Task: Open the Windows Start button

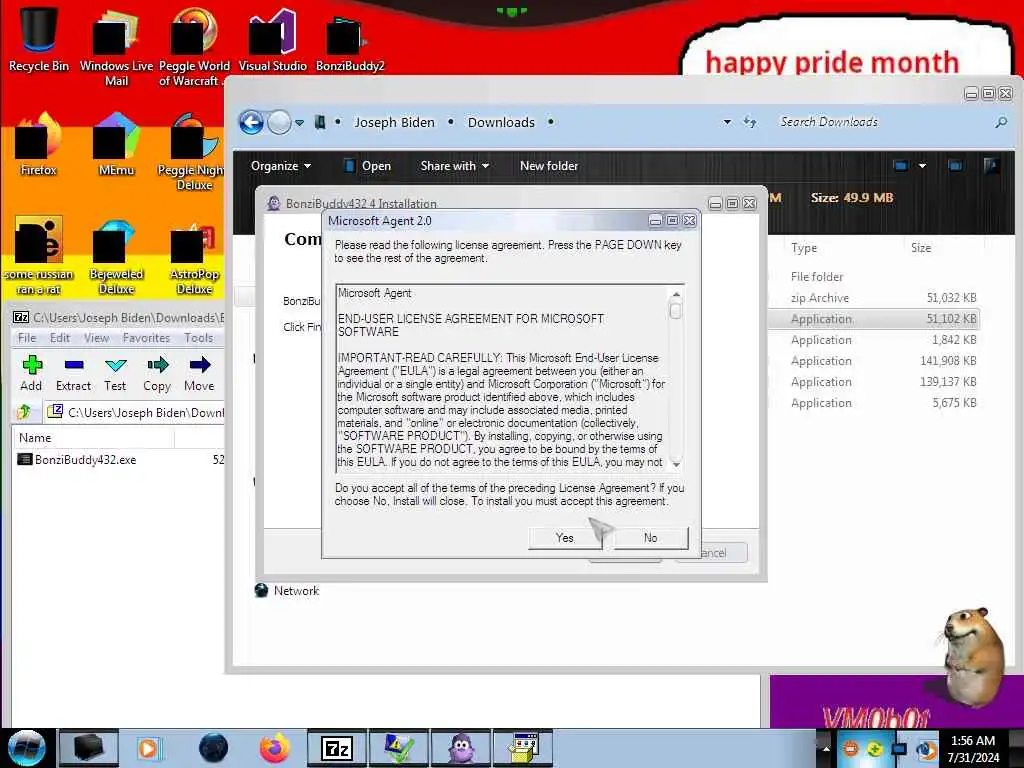Action: pos(27,748)
